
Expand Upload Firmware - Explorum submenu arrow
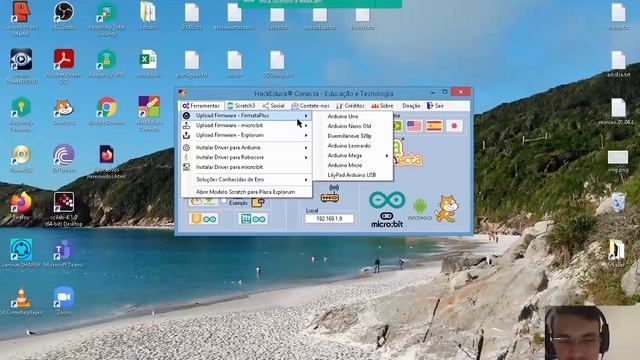click(306, 135)
